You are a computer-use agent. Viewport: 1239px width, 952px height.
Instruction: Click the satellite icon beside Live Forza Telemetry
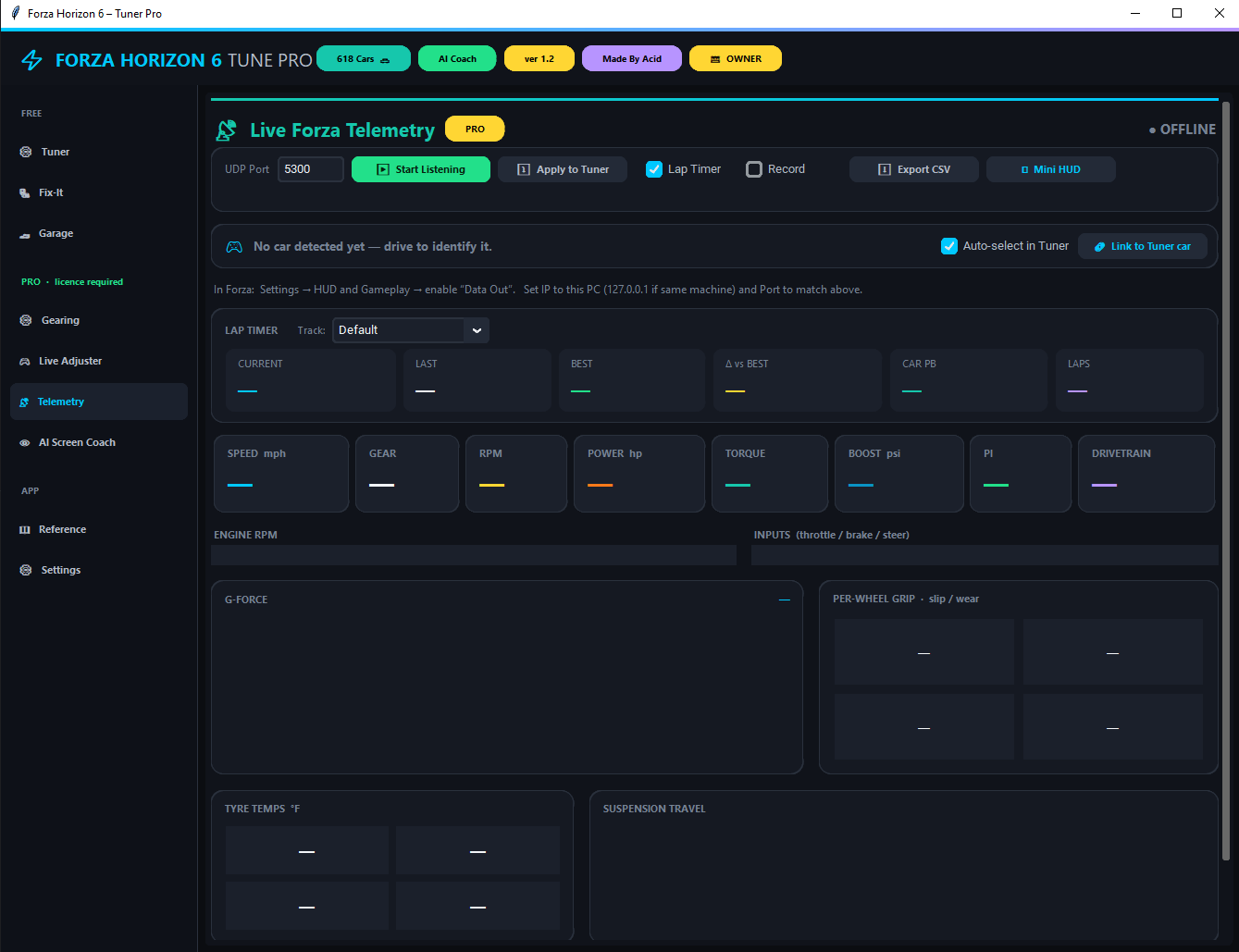pos(227,130)
